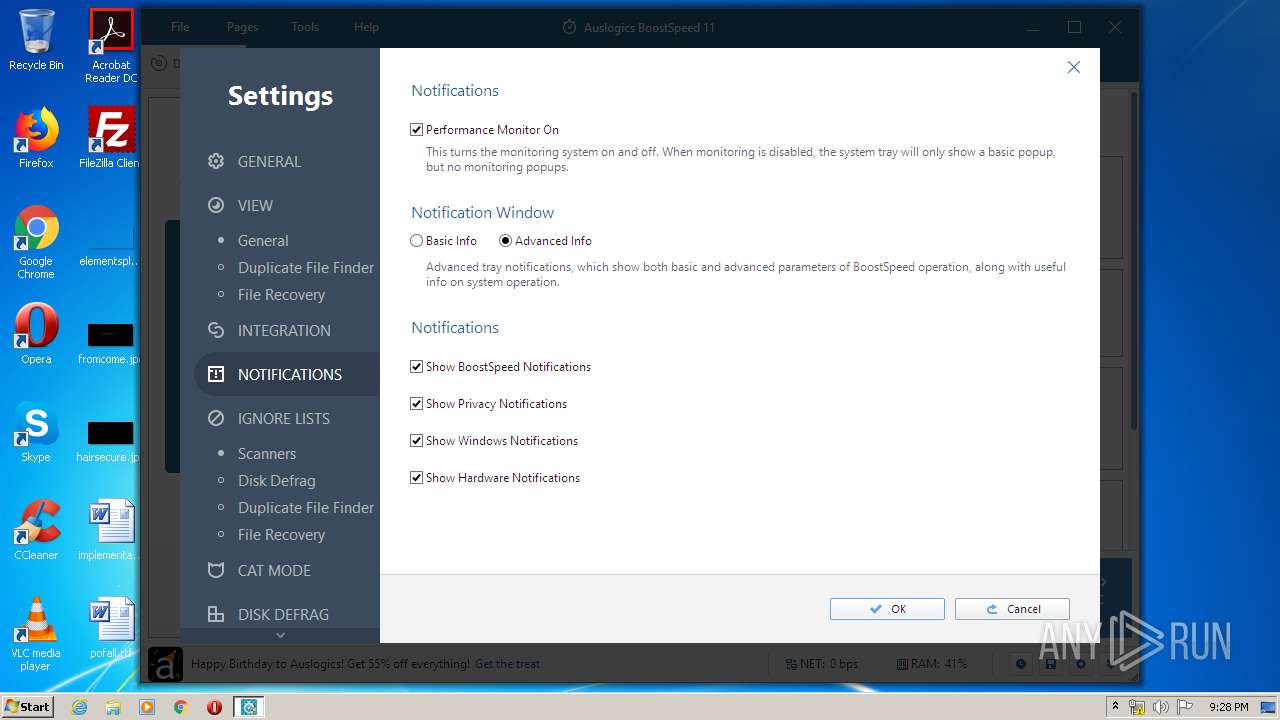Open the INTEGRATION settings category

point(284,330)
